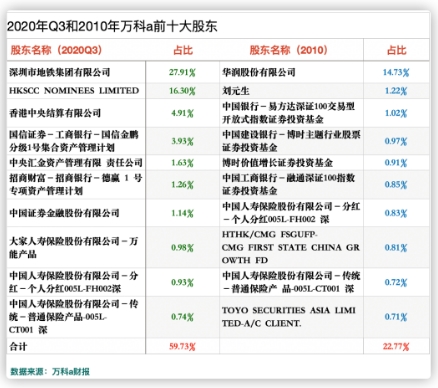Click the 中国证券金融股份有限公司 cell
Screen dimensions: 438x388
[64, 213]
